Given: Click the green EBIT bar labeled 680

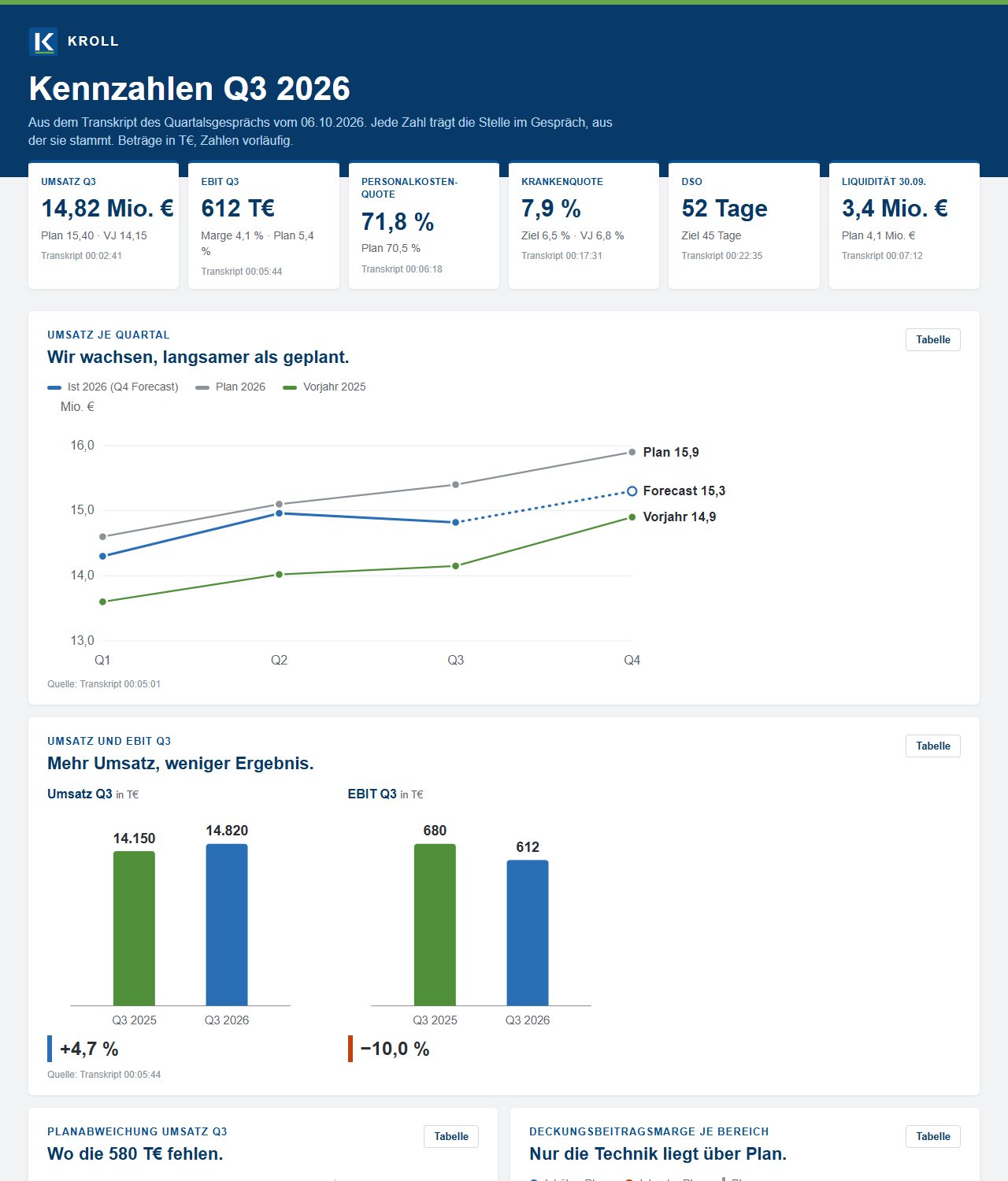Looking at the screenshot, I should 435,924.
